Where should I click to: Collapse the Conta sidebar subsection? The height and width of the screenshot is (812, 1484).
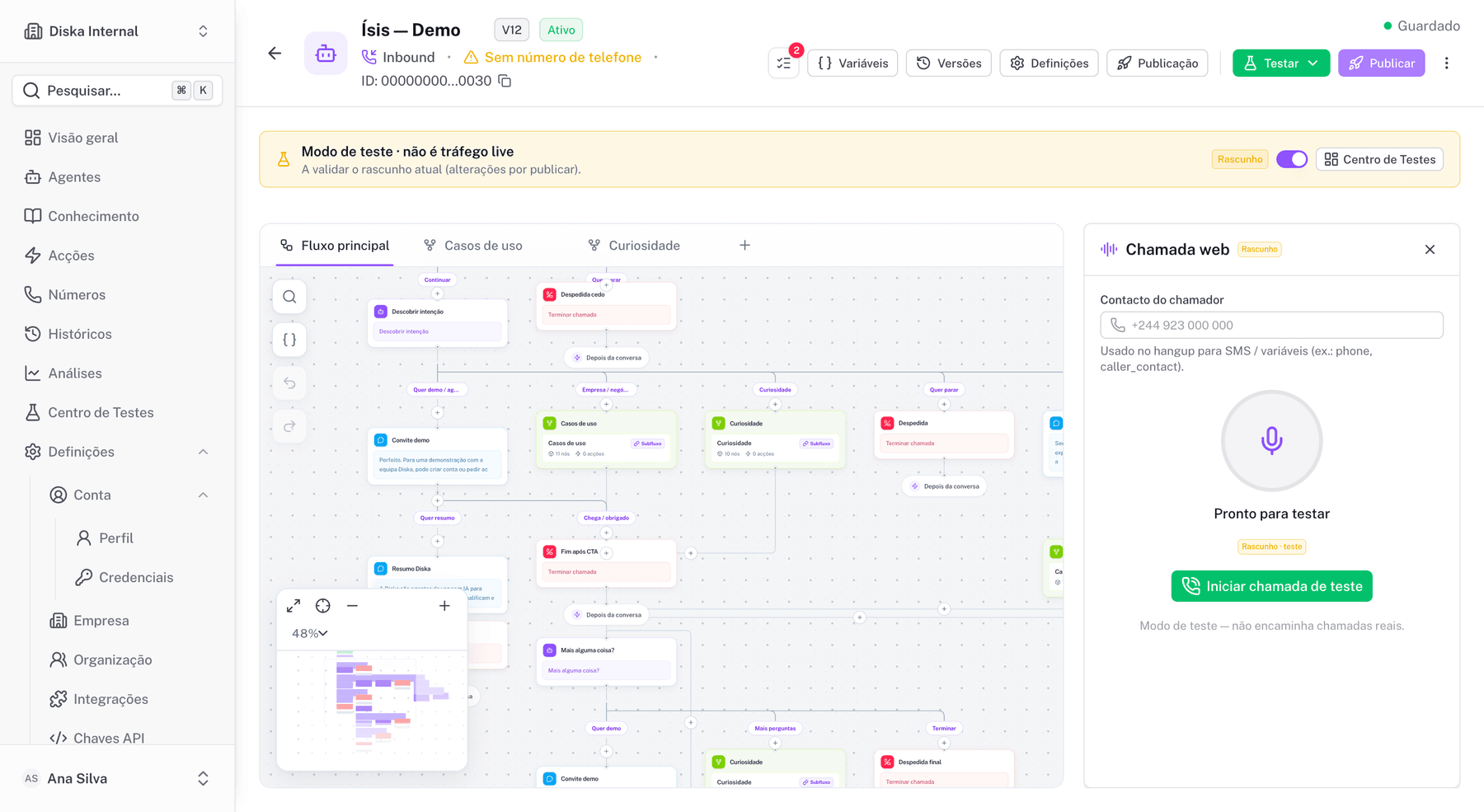tap(203, 495)
